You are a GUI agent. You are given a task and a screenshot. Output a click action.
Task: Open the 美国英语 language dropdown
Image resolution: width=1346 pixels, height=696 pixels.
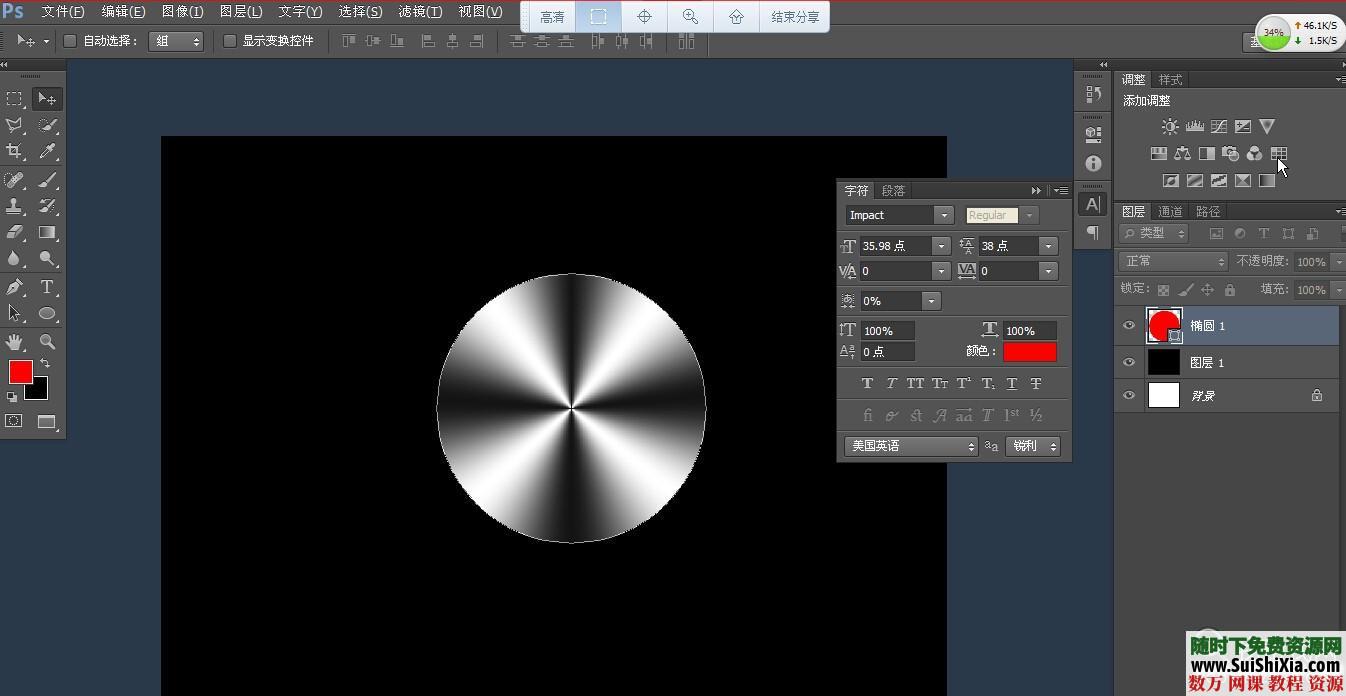(910, 447)
